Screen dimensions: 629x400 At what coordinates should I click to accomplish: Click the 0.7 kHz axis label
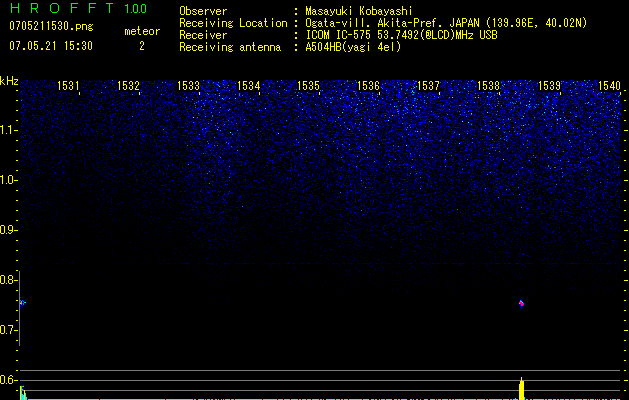click(8, 330)
